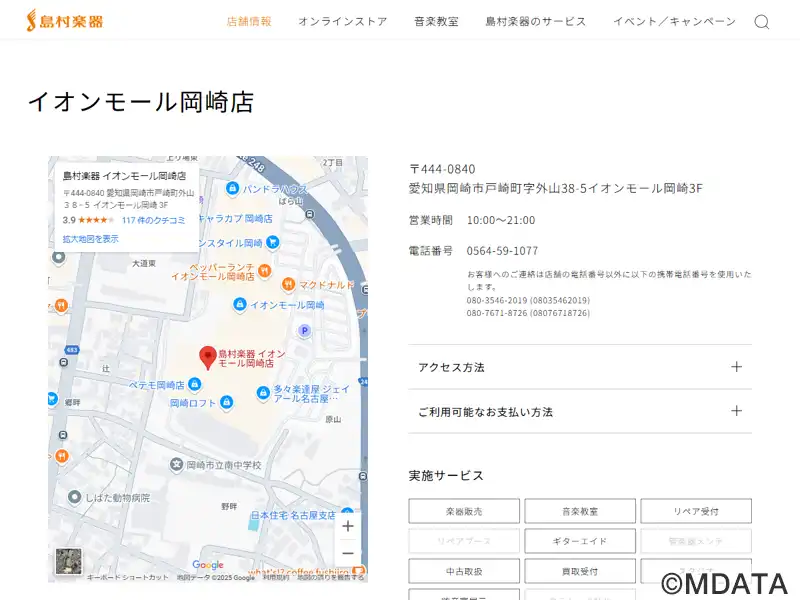
Task: Click the Shimamura Gakki logo
Action: point(65,21)
